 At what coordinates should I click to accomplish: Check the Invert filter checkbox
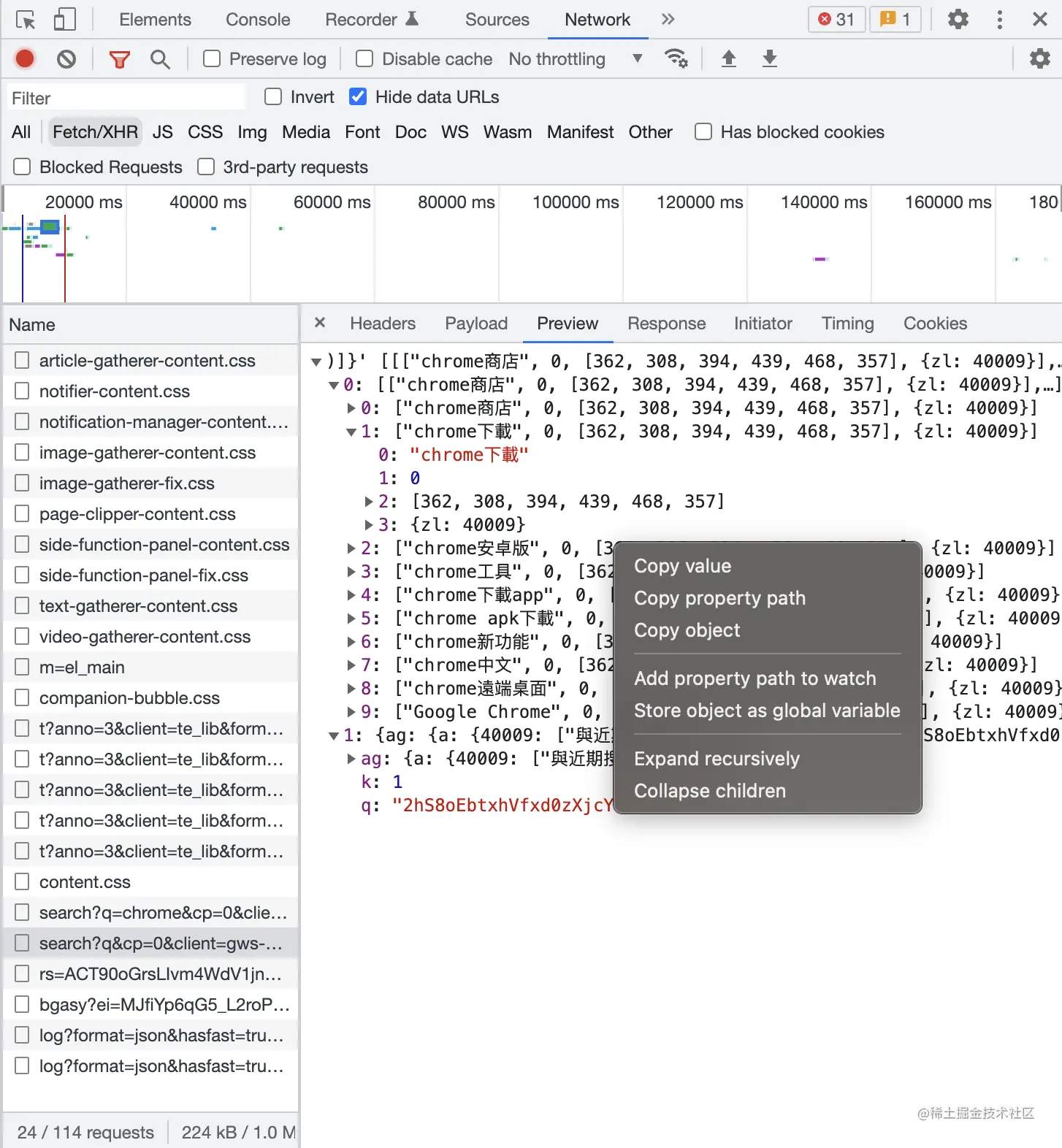(x=273, y=96)
